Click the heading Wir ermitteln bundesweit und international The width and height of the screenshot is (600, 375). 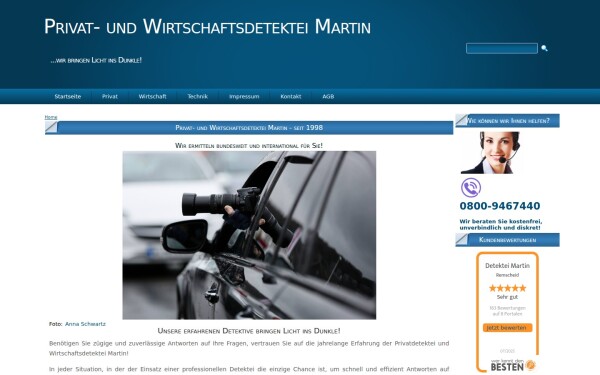point(249,145)
